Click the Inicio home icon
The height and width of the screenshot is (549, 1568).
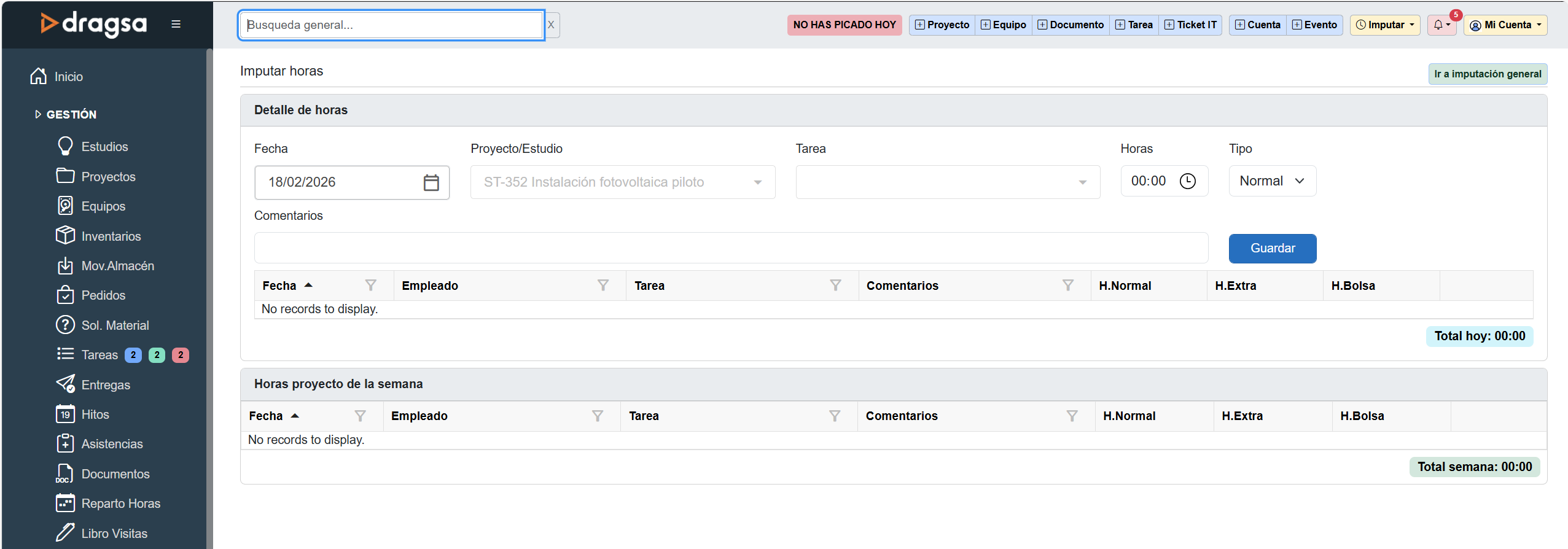click(39, 76)
